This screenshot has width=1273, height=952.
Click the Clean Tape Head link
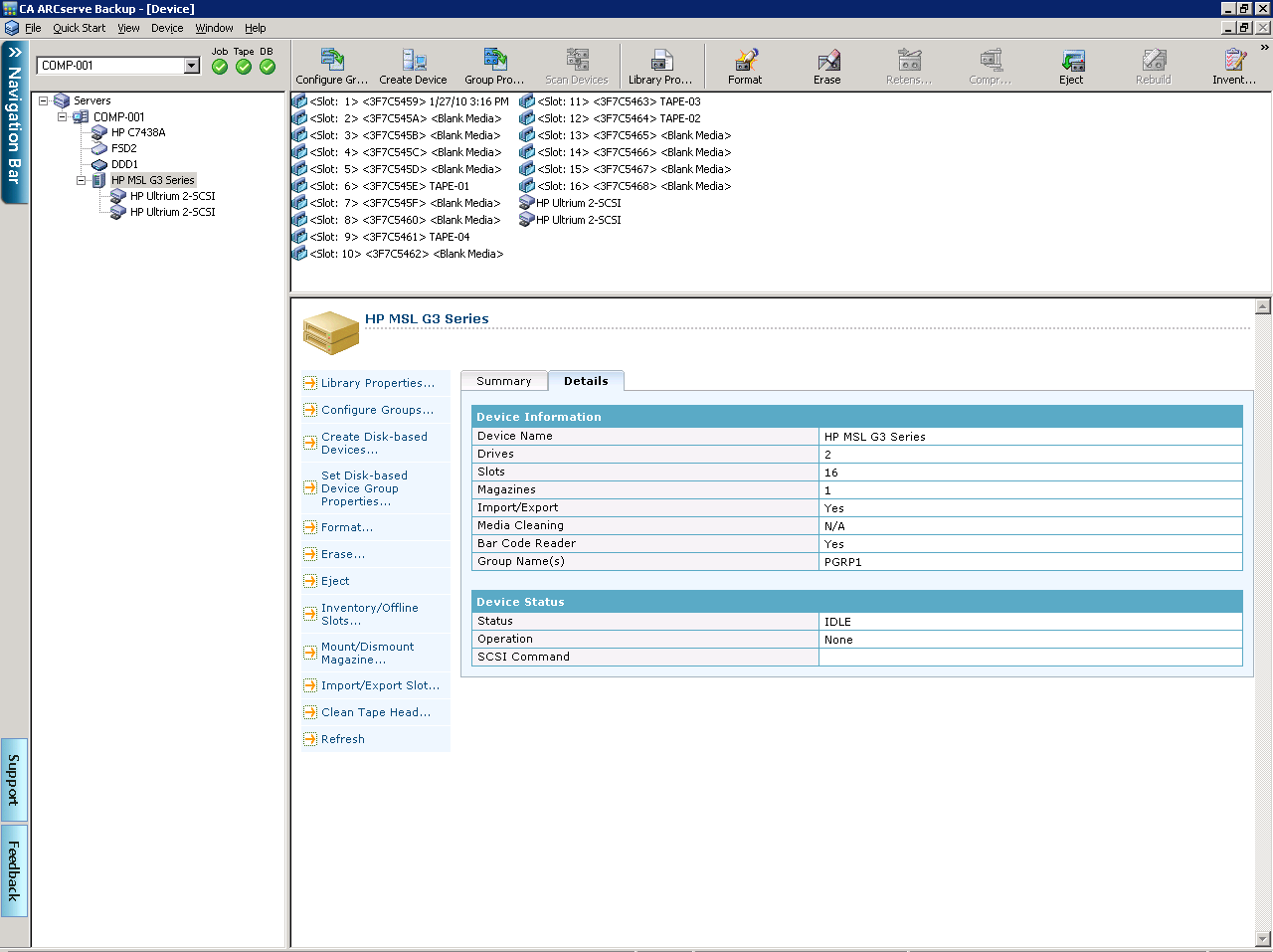(375, 712)
